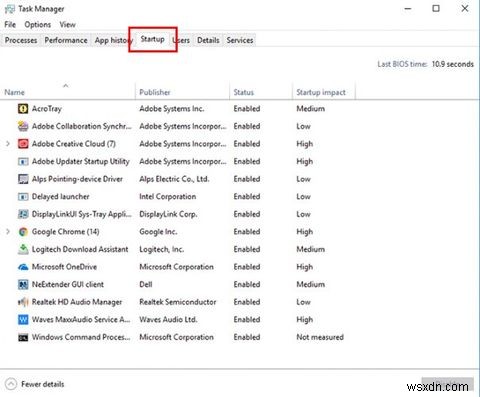Select the Waves MaxxAudio Service A... entry
Viewport: 480px width, 397px height.
[x=81, y=320]
